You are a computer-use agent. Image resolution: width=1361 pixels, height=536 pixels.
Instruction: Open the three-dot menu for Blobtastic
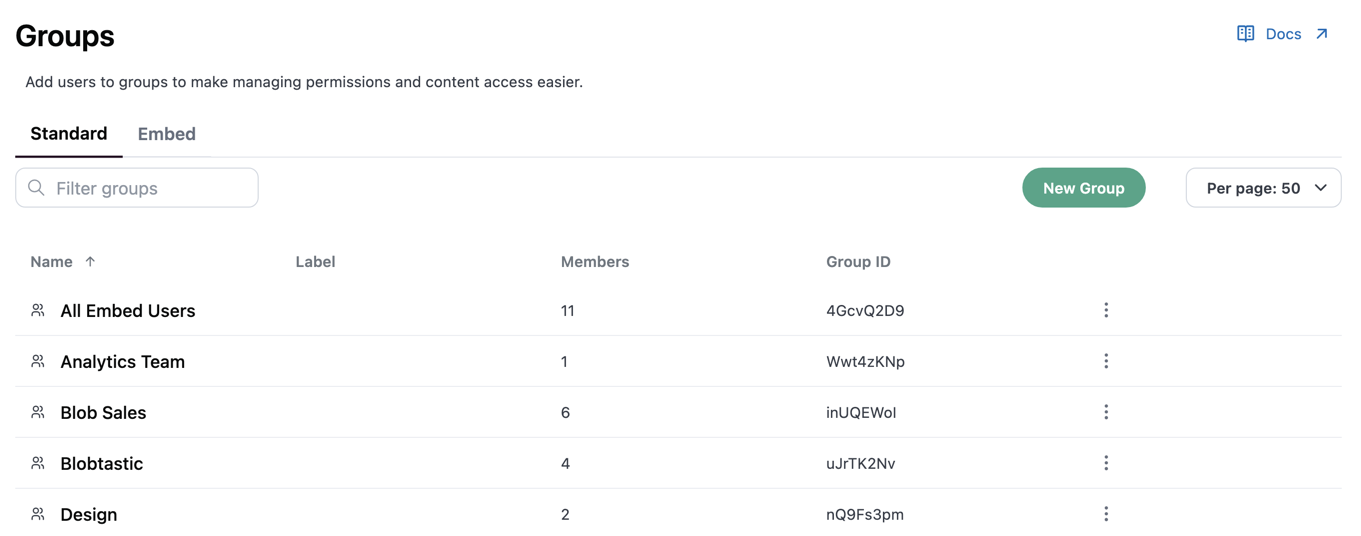tap(1106, 463)
